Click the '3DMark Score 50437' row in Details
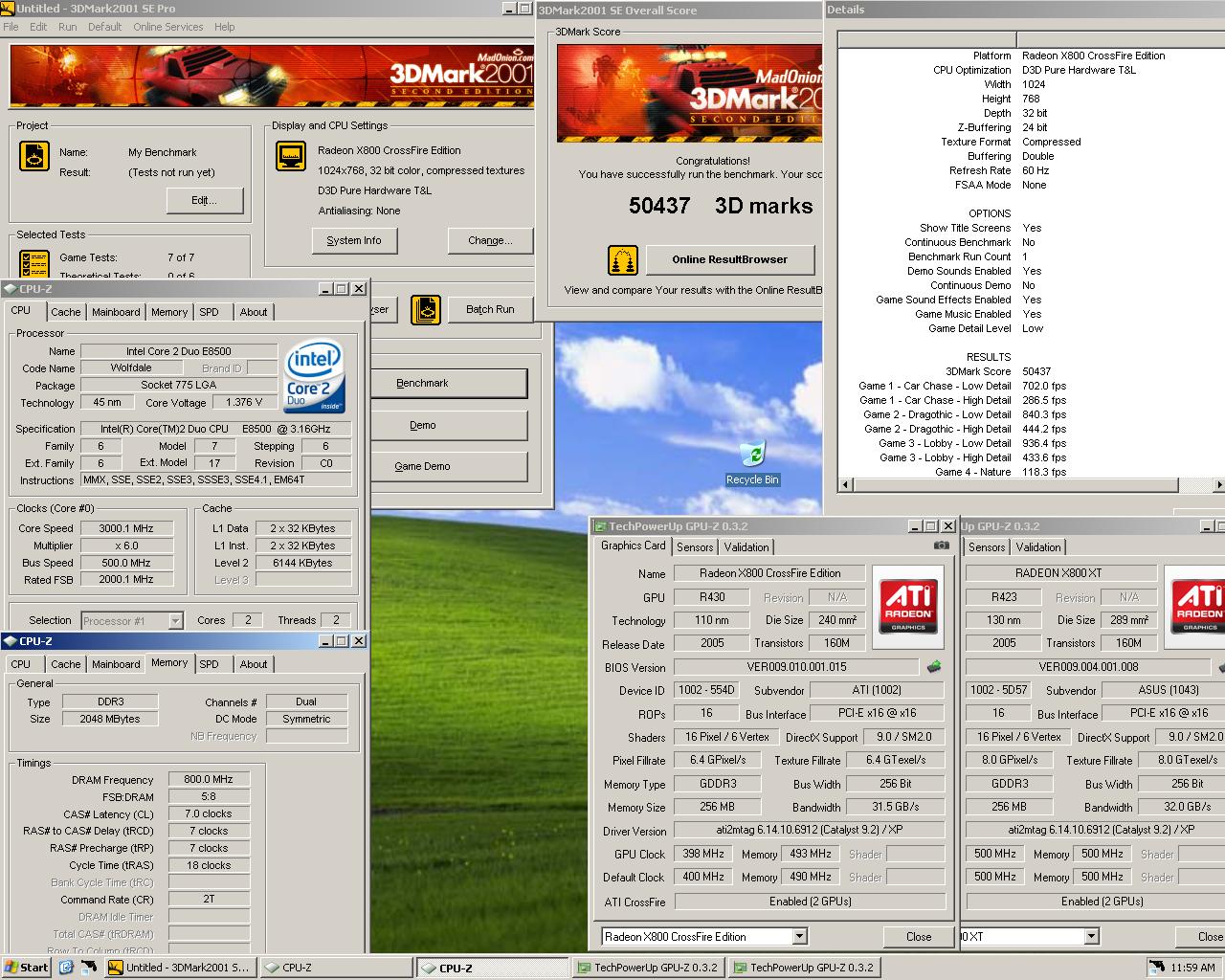 [998, 371]
